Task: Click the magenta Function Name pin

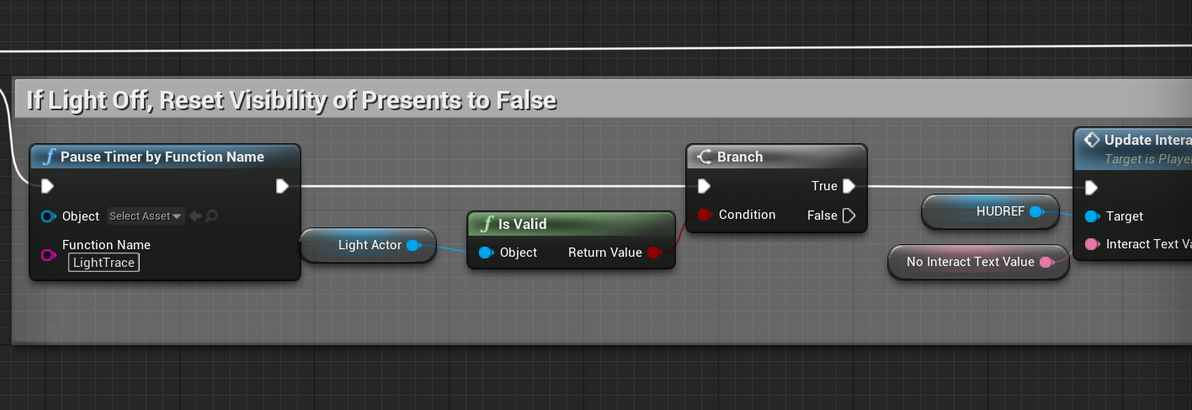Action: click(x=48, y=255)
